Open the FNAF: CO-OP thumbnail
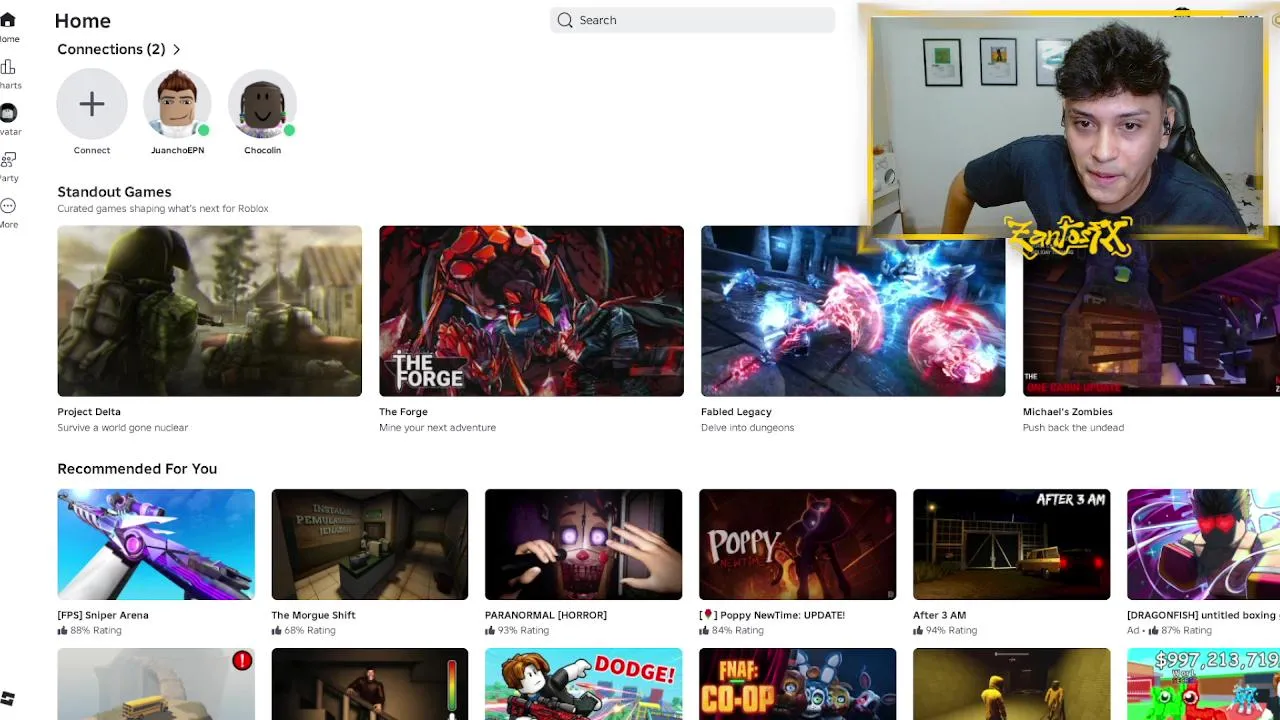 [x=798, y=684]
